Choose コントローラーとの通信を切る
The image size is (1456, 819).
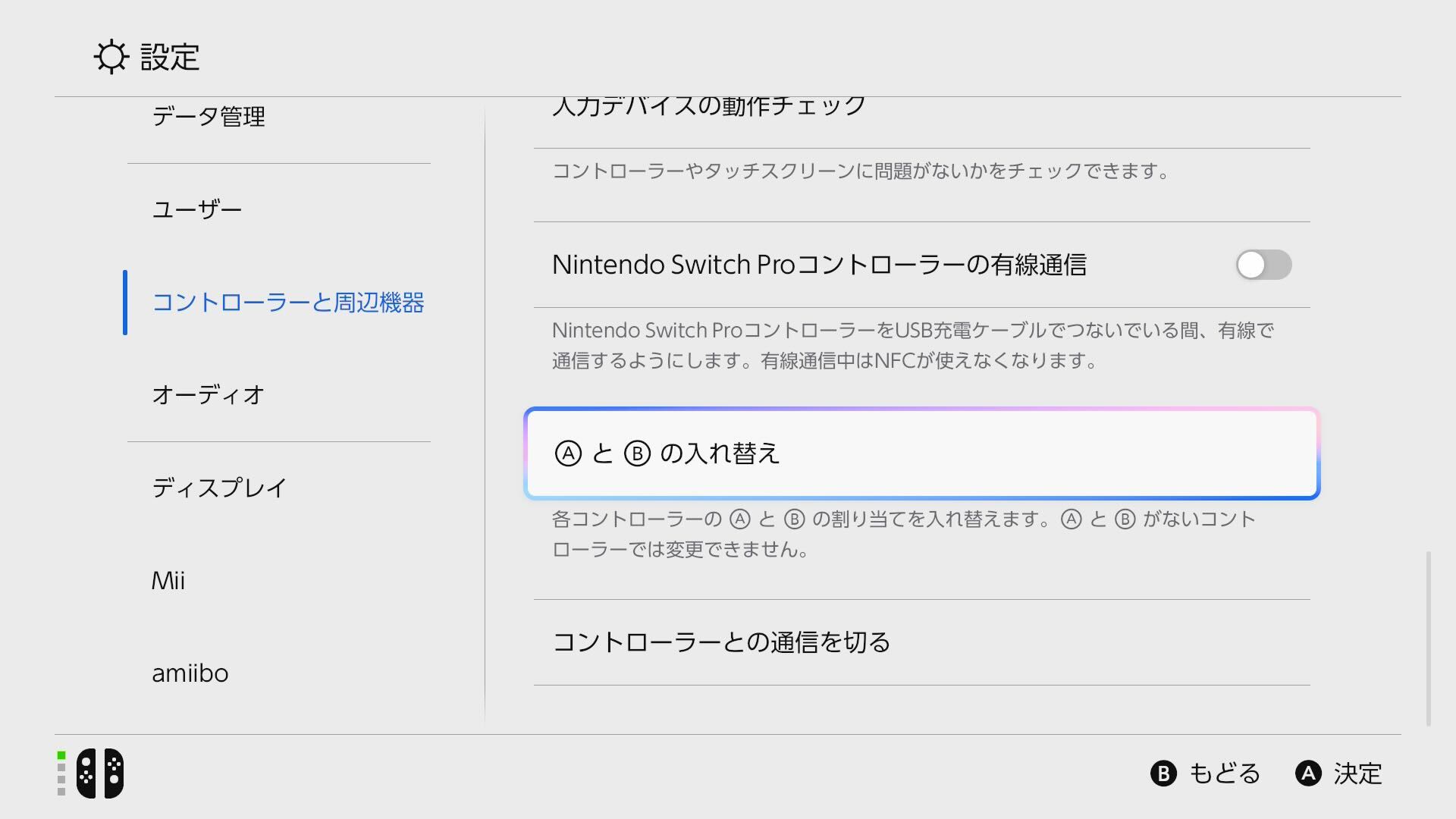pyautogui.click(x=721, y=642)
